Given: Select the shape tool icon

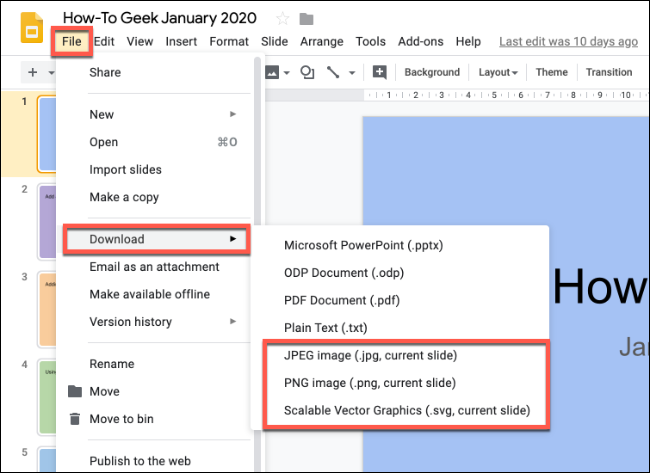Looking at the screenshot, I should point(307,73).
